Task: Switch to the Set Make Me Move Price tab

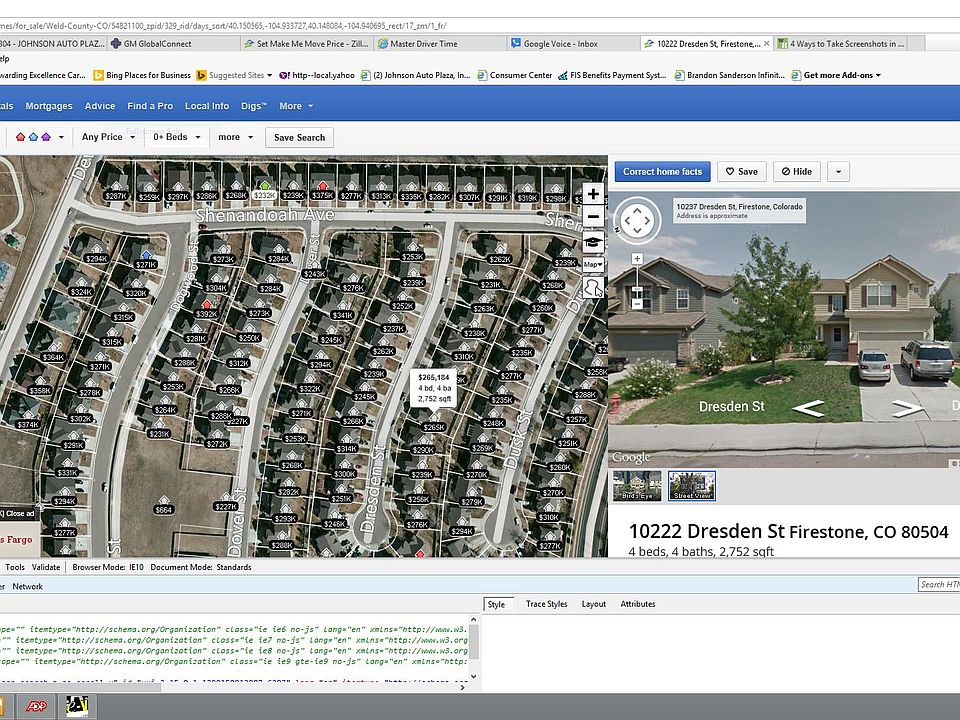Action: pos(306,43)
